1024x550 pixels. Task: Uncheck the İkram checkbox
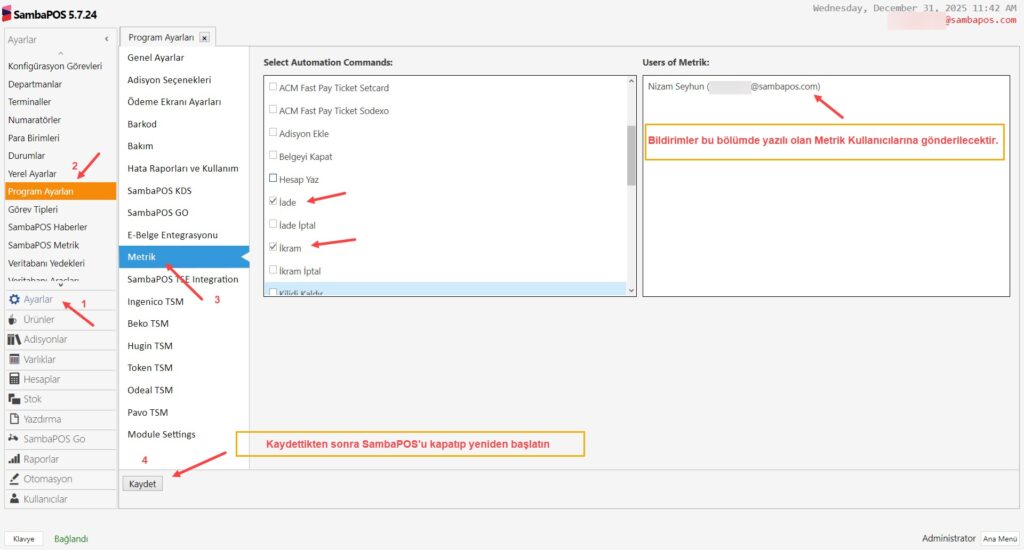tap(274, 246)
